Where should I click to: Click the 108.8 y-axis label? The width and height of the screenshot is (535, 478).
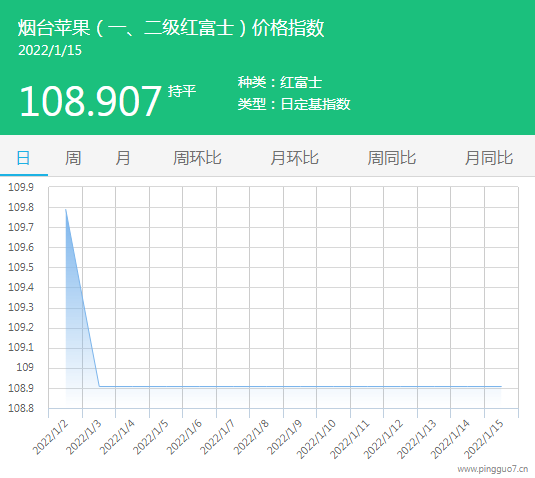coord(21,408)
